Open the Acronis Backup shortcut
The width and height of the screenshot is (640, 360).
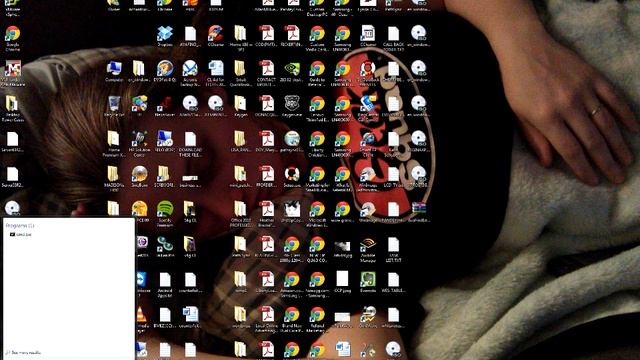point(190,73)
